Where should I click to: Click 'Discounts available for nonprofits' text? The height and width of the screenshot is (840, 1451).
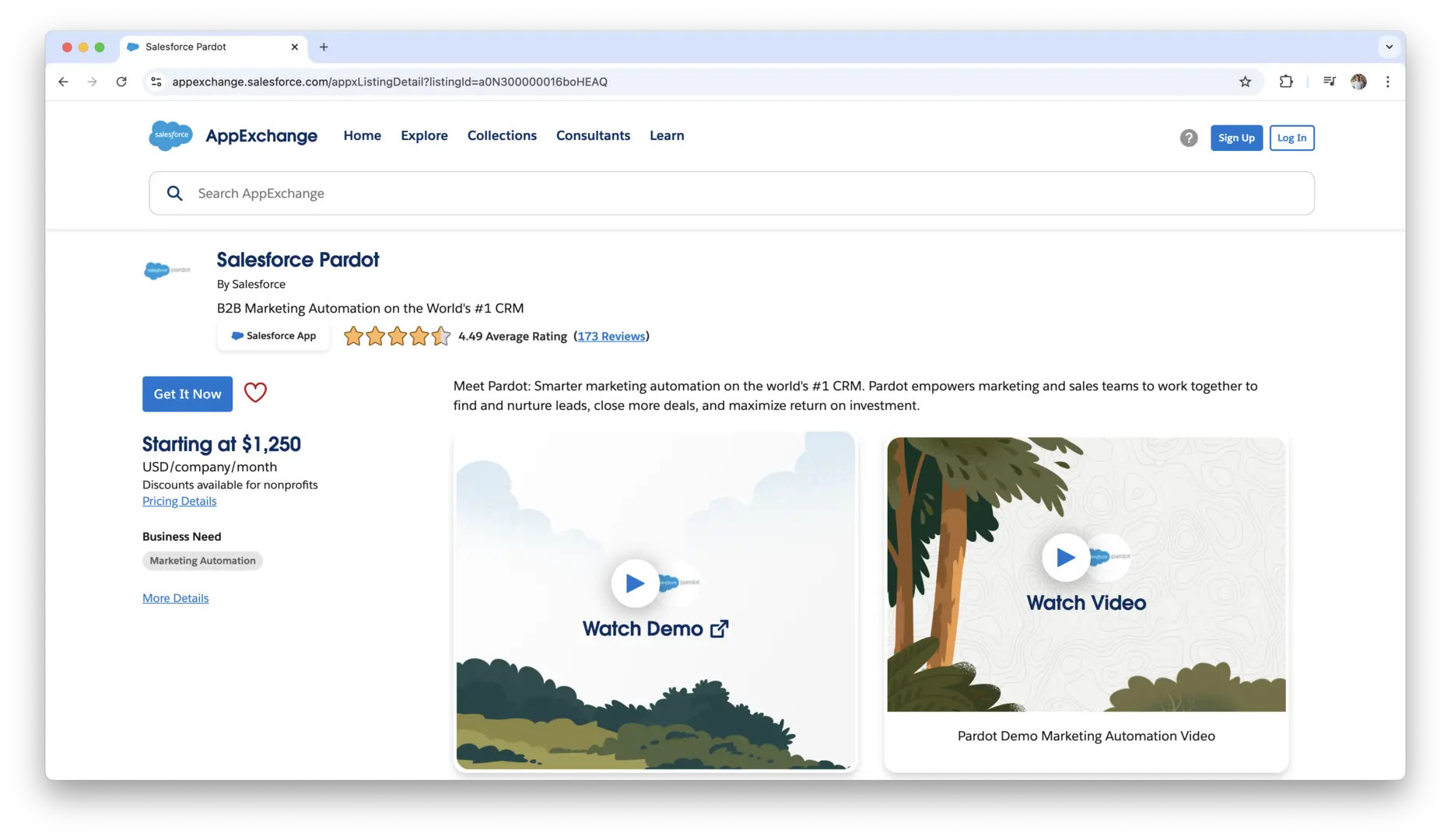pos(230,485)
